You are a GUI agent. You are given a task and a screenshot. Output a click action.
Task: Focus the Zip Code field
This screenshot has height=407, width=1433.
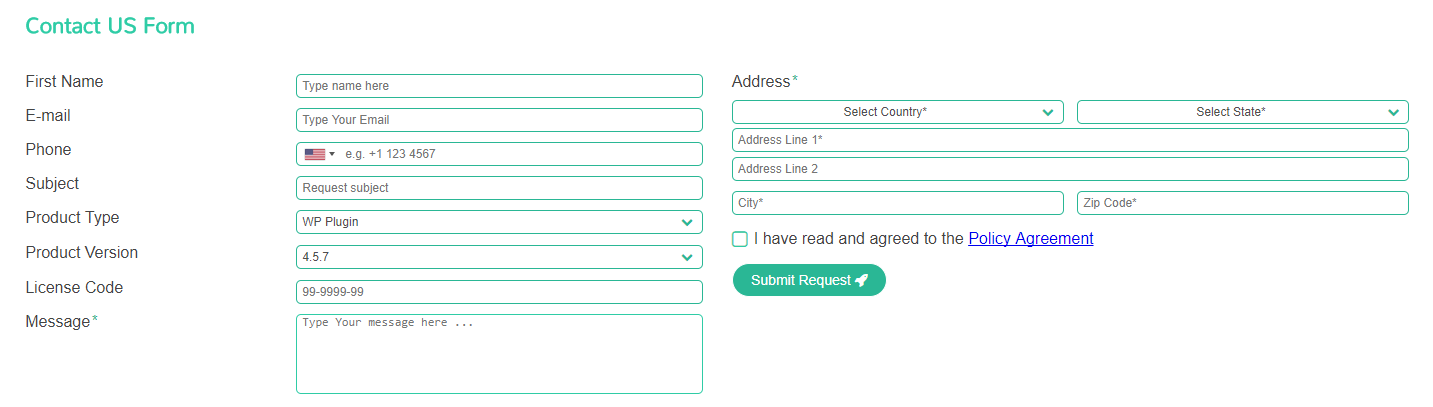pos(1243,203)
